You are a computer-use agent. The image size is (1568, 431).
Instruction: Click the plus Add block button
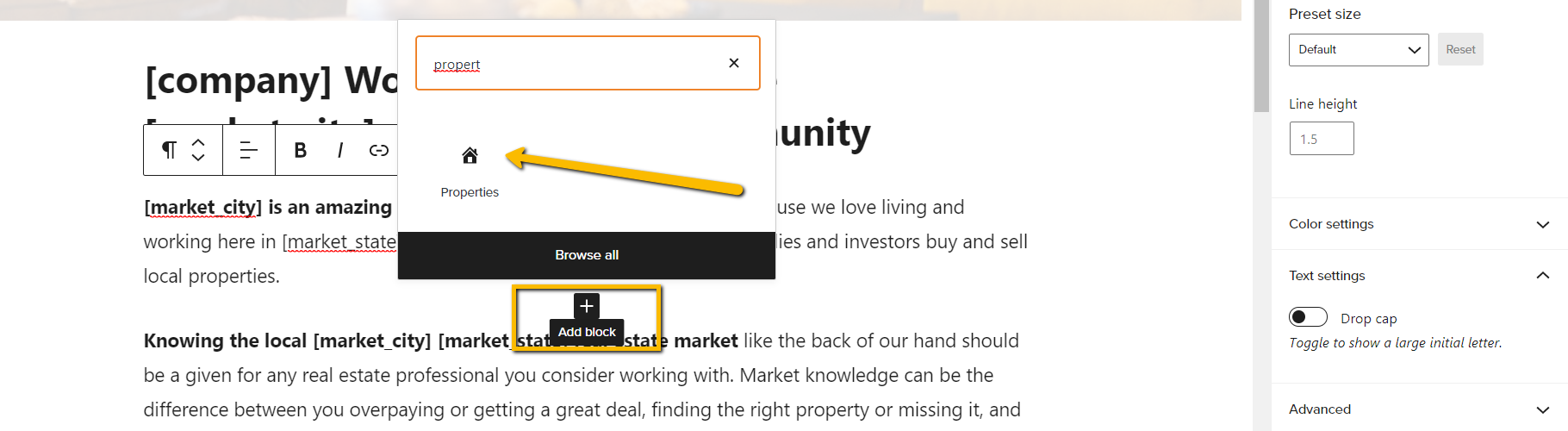pos(587,306)
